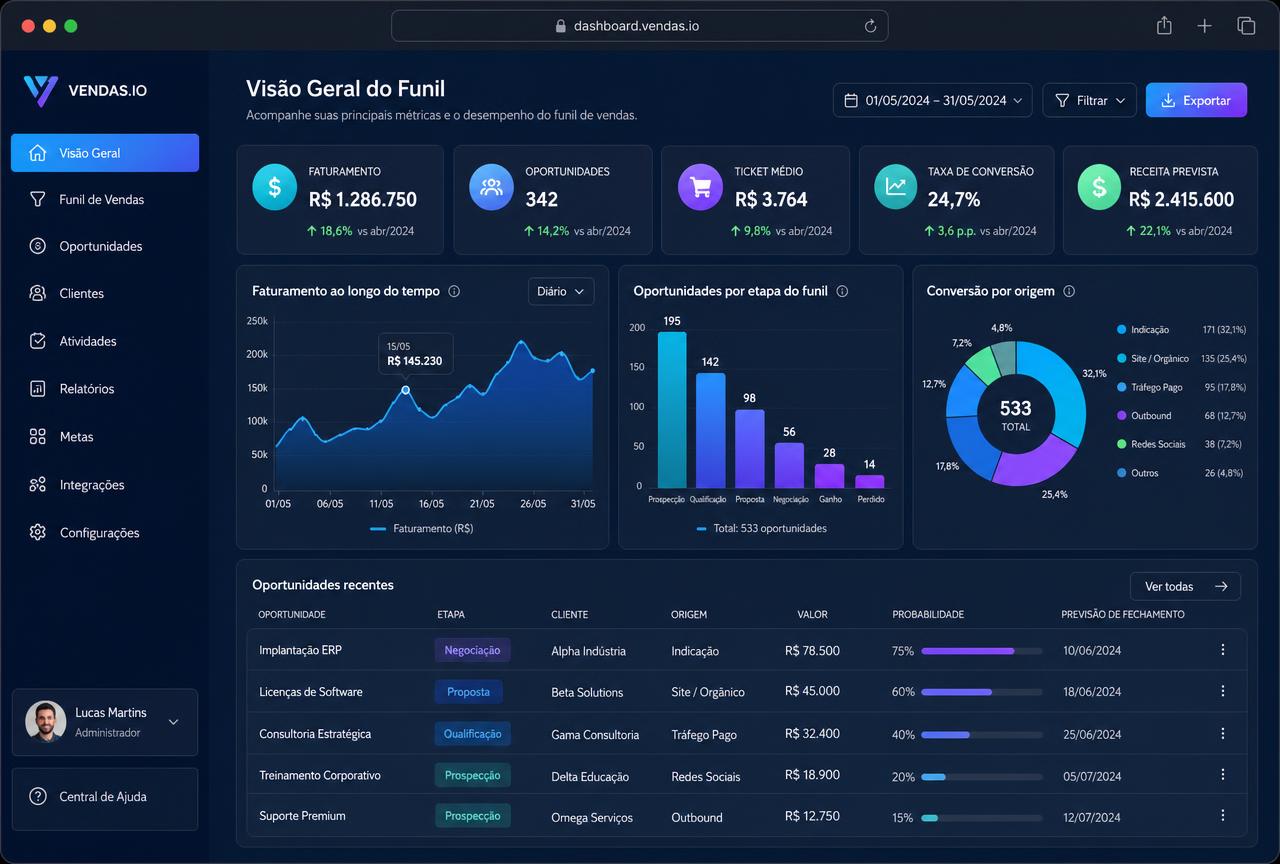Open options menu for Treinamento Corporativo row

pyautogui.click(x=1222, y=774)
